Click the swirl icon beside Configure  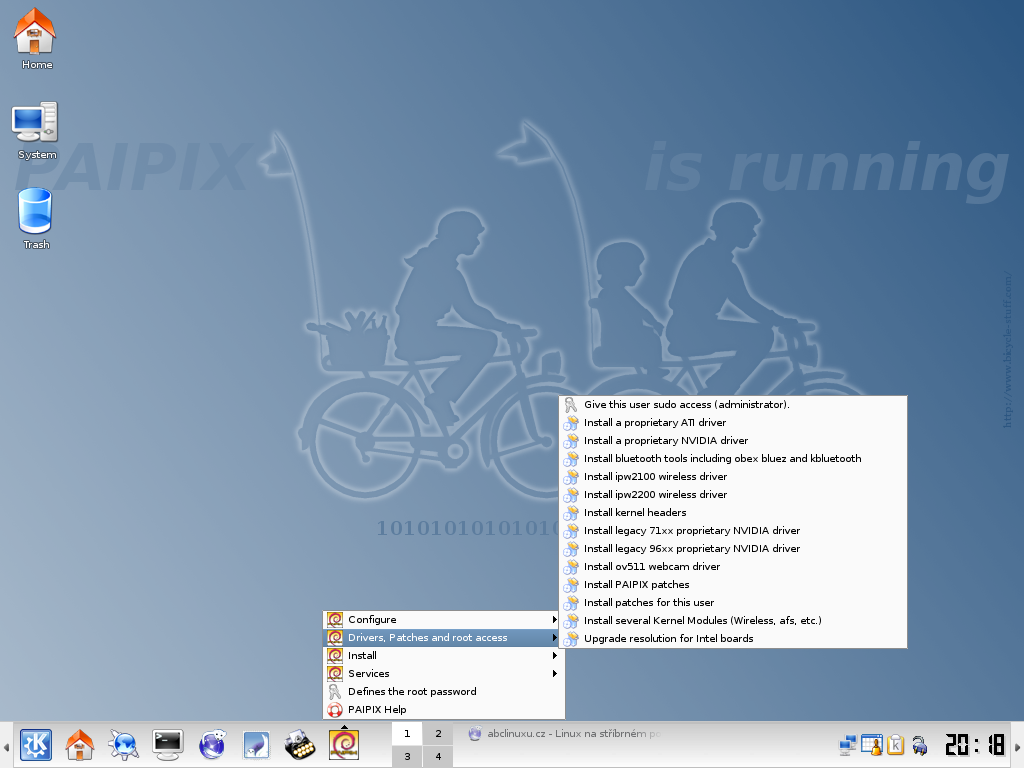point(335,620)
